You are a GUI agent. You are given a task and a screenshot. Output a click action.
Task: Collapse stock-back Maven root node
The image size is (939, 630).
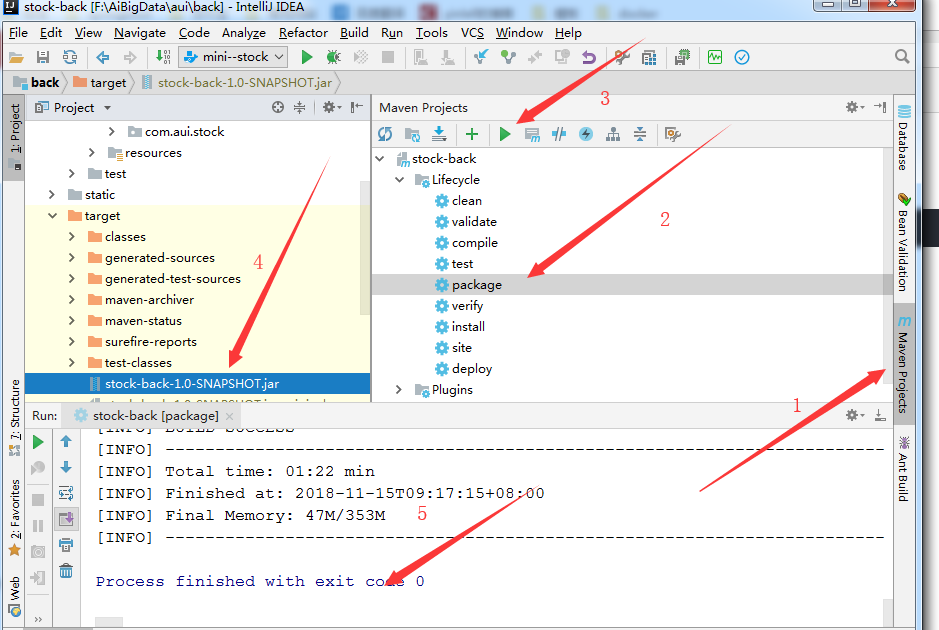tap(380, 159)
